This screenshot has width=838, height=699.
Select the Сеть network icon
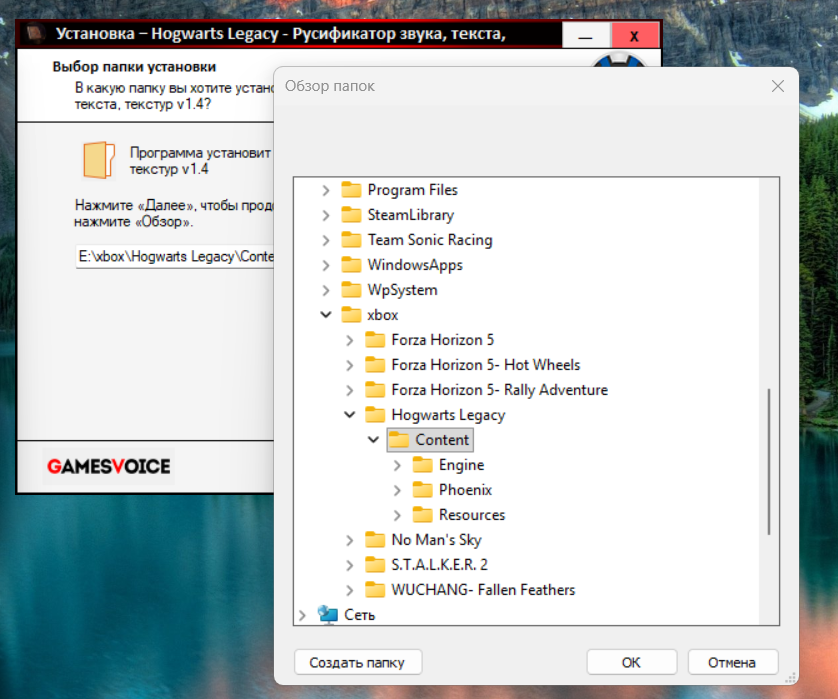coord(328,614)
